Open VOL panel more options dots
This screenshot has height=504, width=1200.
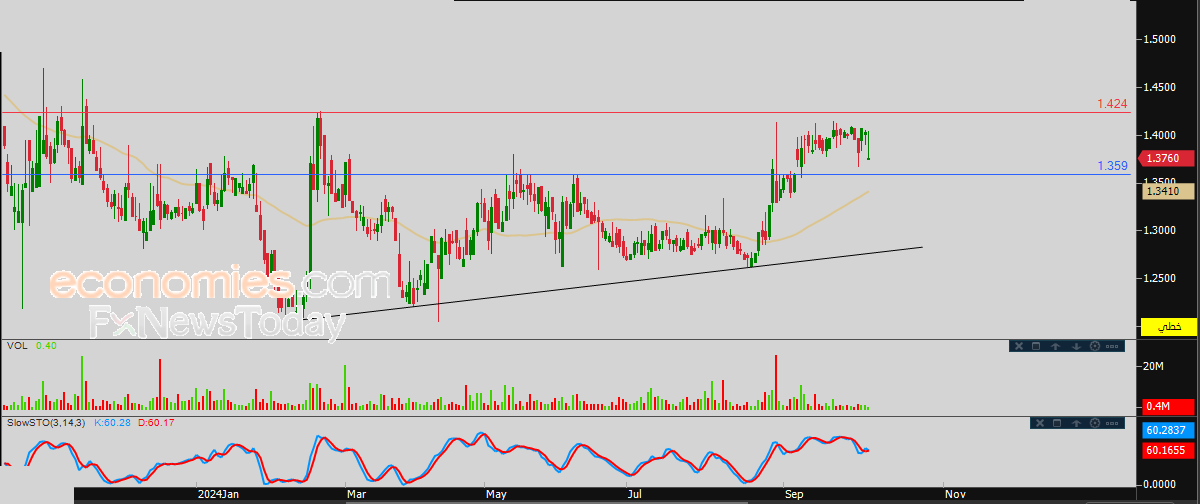[1112, 346]
